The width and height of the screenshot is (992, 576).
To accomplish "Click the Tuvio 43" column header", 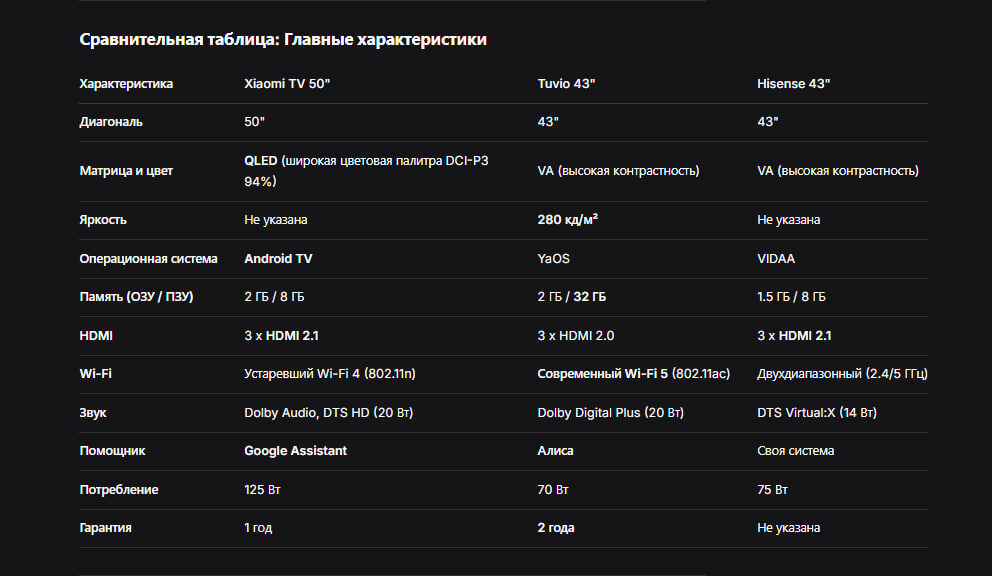I will click(x=566, y=84).
